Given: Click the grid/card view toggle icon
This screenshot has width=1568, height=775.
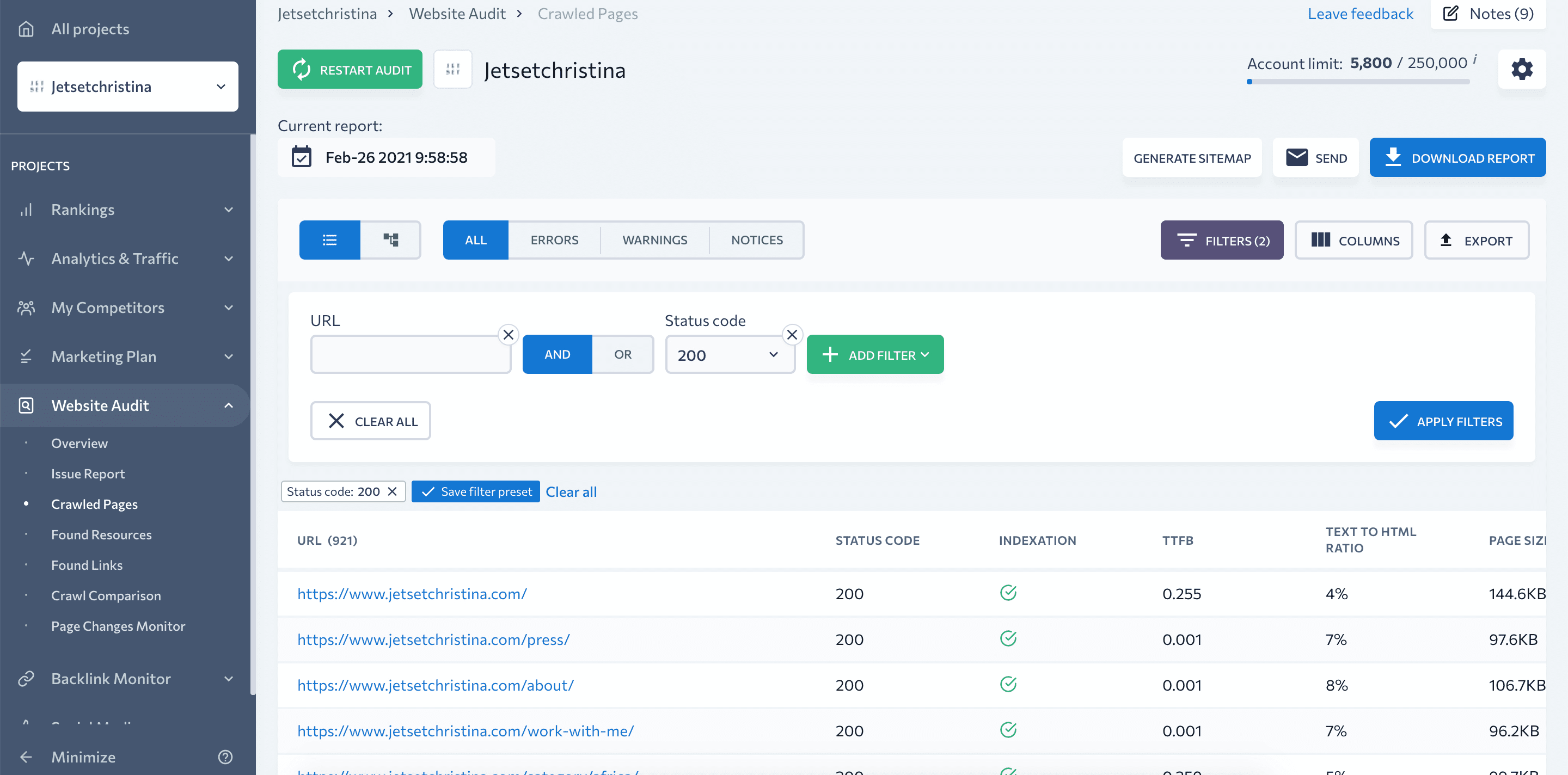Looking at the screenshot, I should pos(391,239).
